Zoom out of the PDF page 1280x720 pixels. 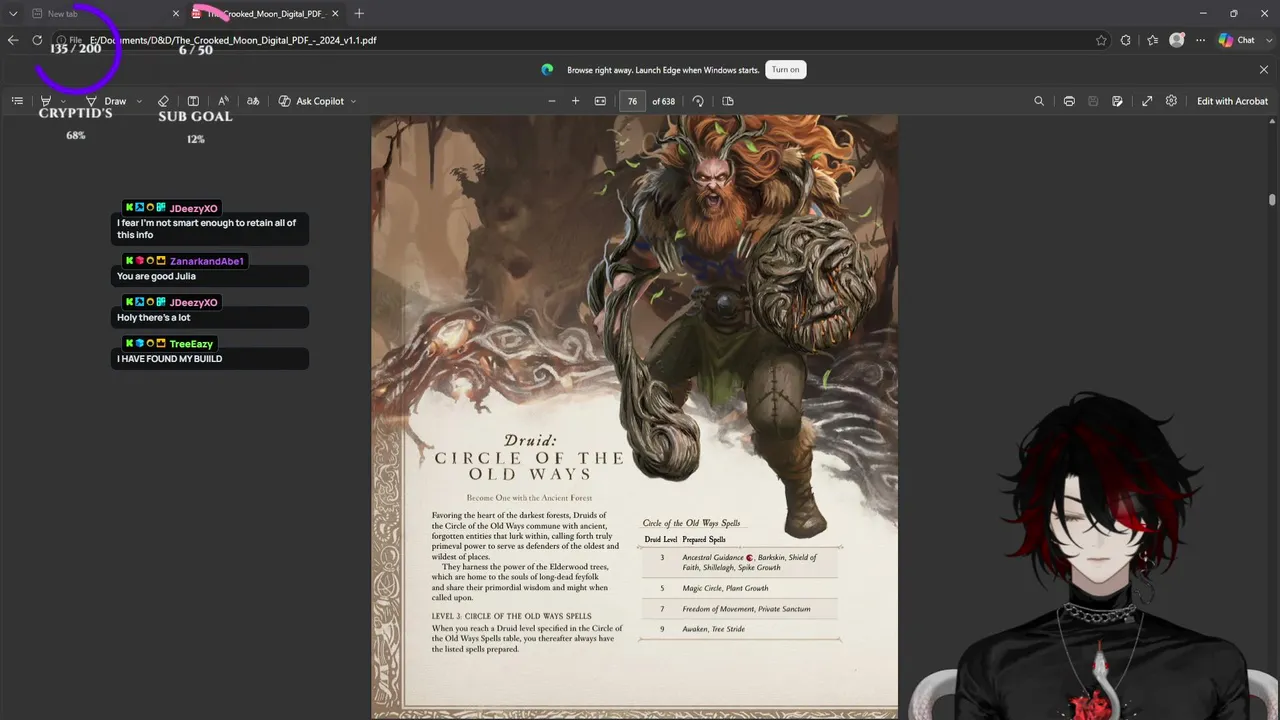pyautogui.click(x=551, y=101)
